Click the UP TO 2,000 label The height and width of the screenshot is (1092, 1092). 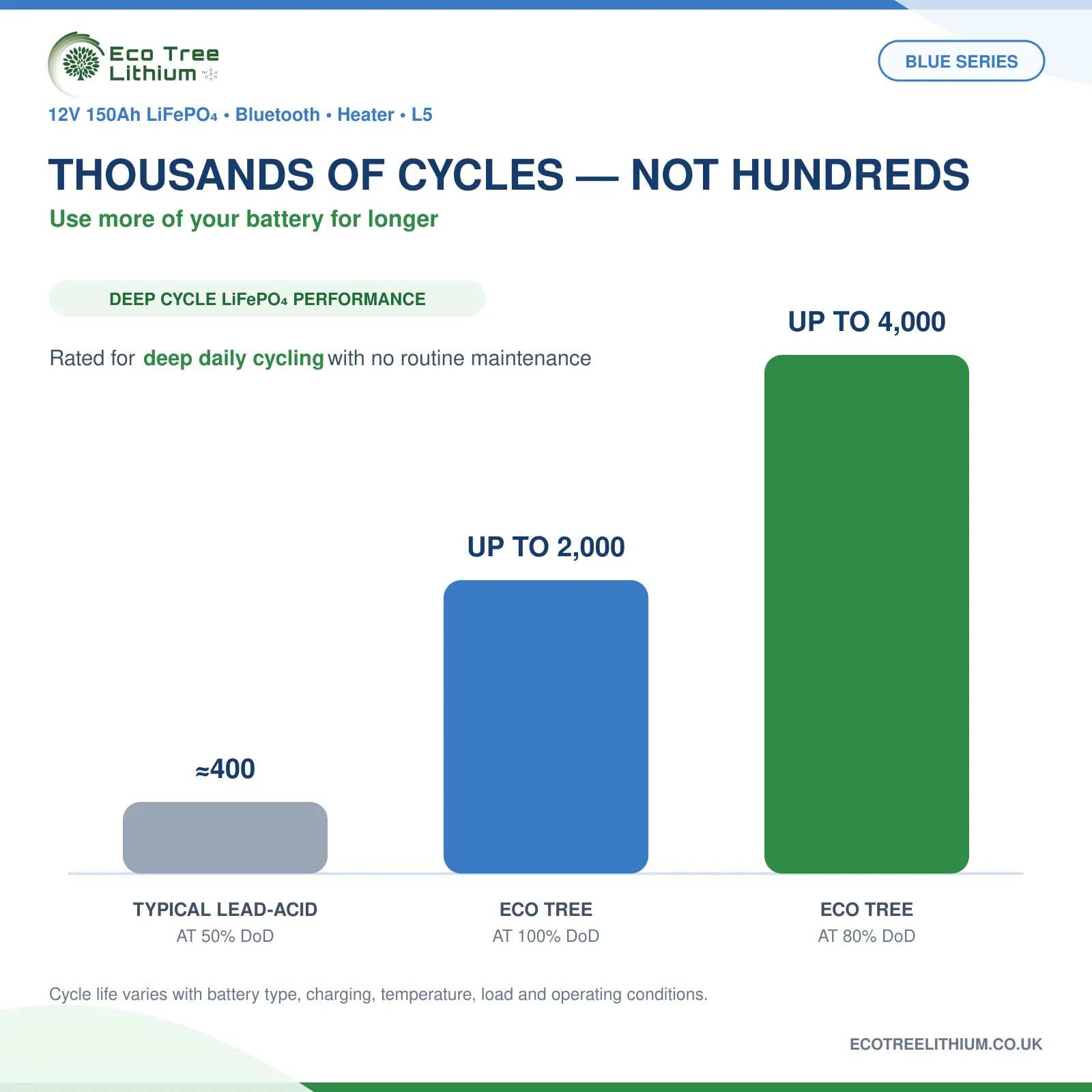pos(546,547)
